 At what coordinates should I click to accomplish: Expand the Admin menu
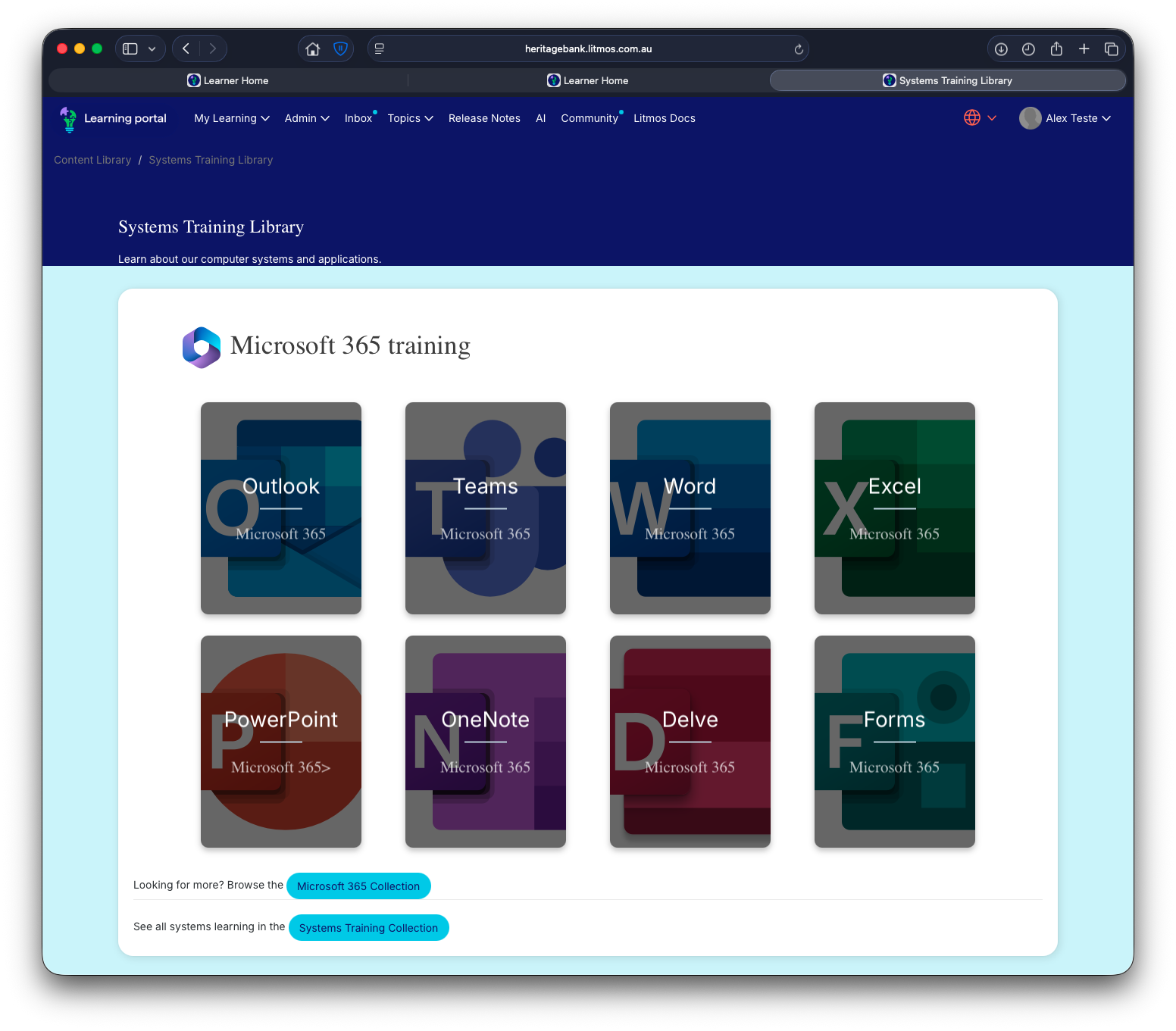(x=307, y=118)
